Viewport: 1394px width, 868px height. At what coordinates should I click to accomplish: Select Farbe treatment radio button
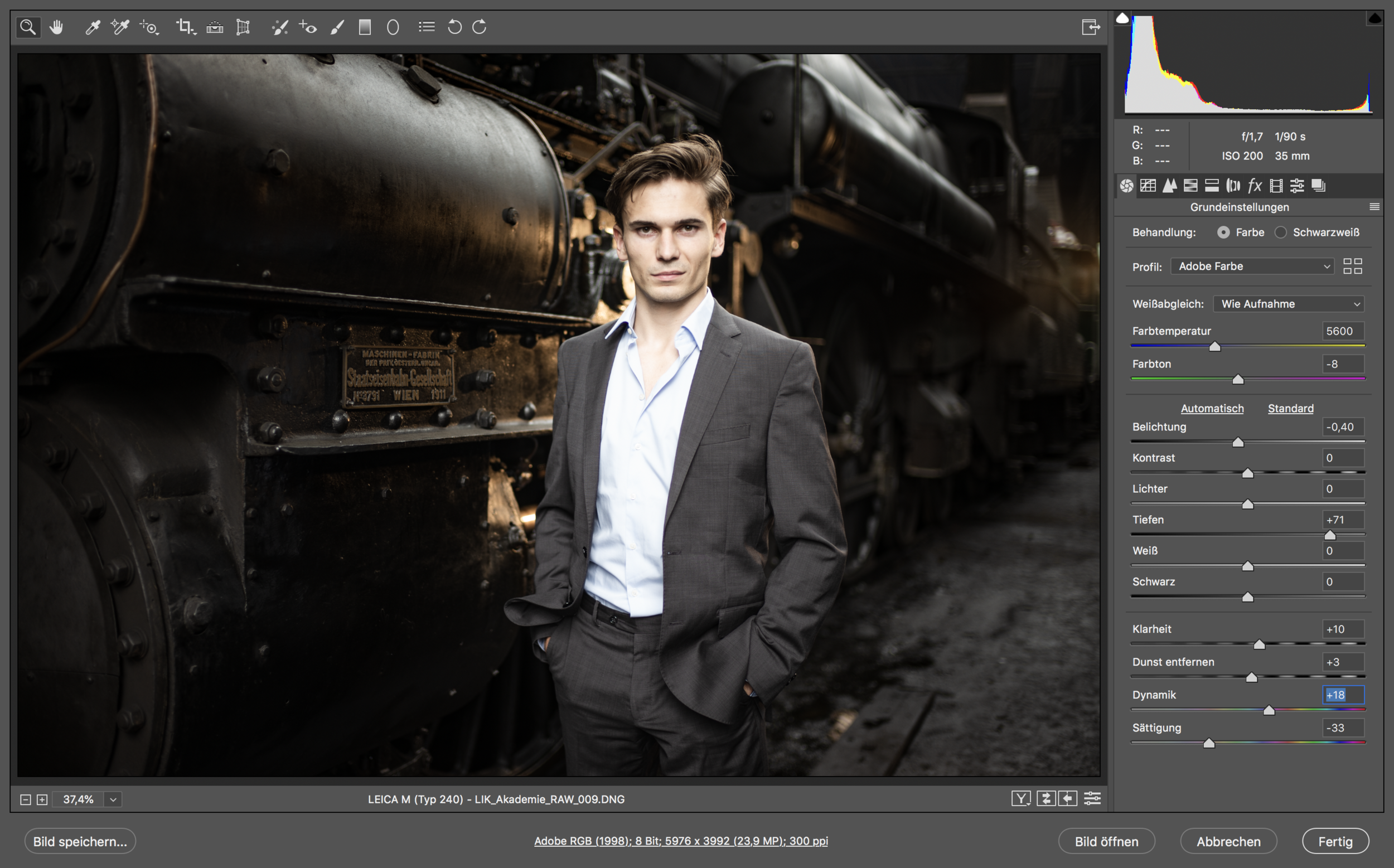click(1223, 232)
